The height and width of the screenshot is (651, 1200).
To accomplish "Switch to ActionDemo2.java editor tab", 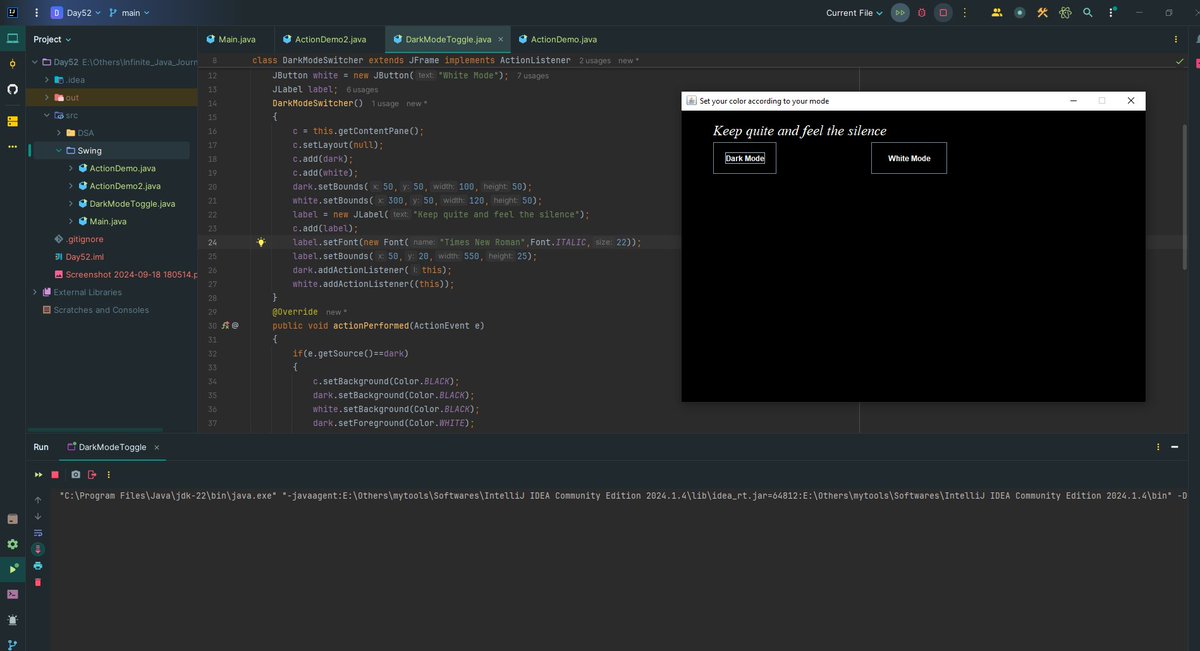I will 323,39.
